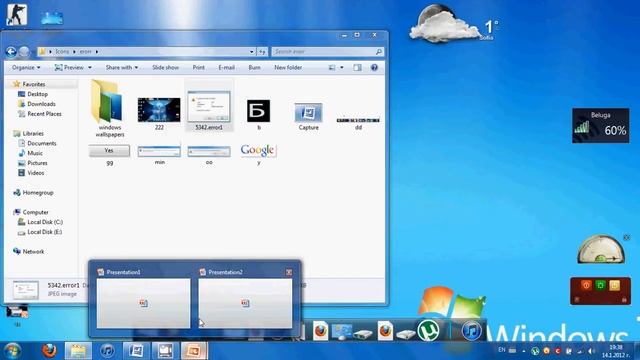Screen dimensions: 640x360
Task: Click the address bar refresh button
Action: pos(262,52)
